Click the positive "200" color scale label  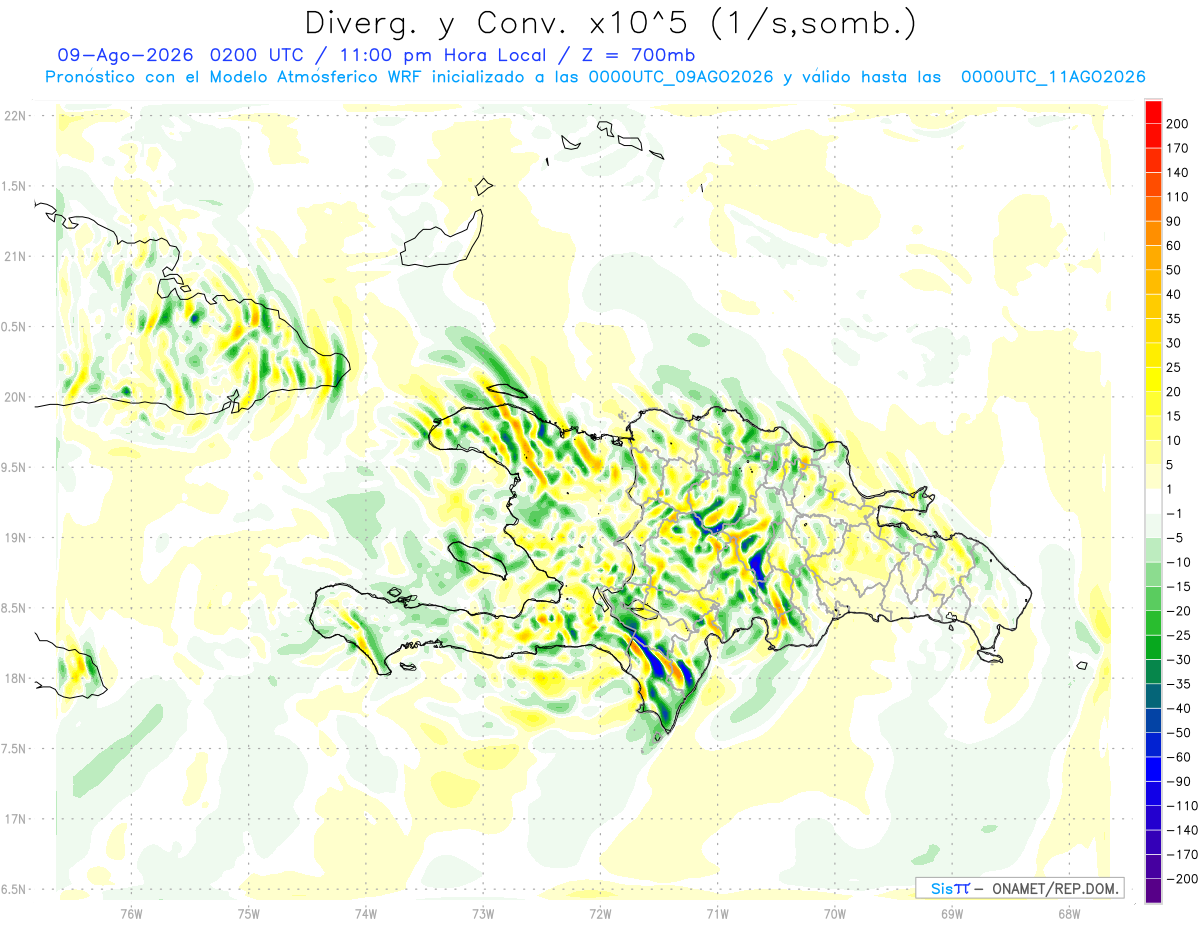1176,124
